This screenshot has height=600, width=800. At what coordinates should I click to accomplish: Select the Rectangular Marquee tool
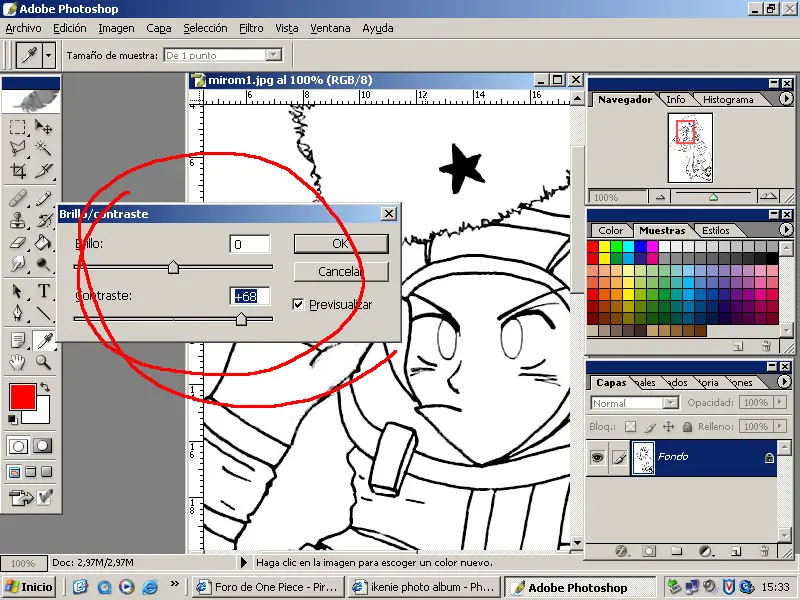tap(17, 127)
